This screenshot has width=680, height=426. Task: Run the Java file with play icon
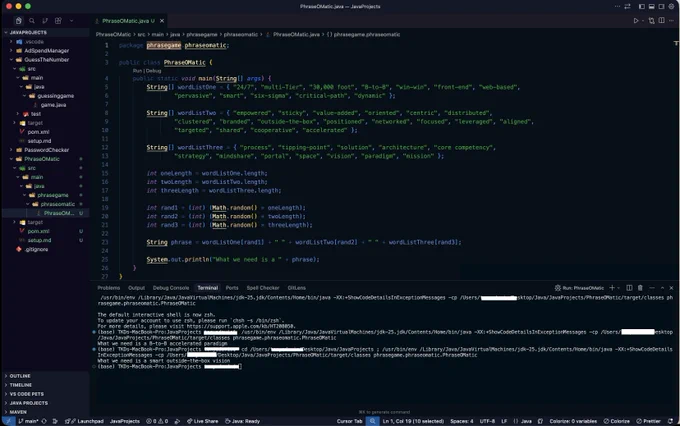[635, 20]
